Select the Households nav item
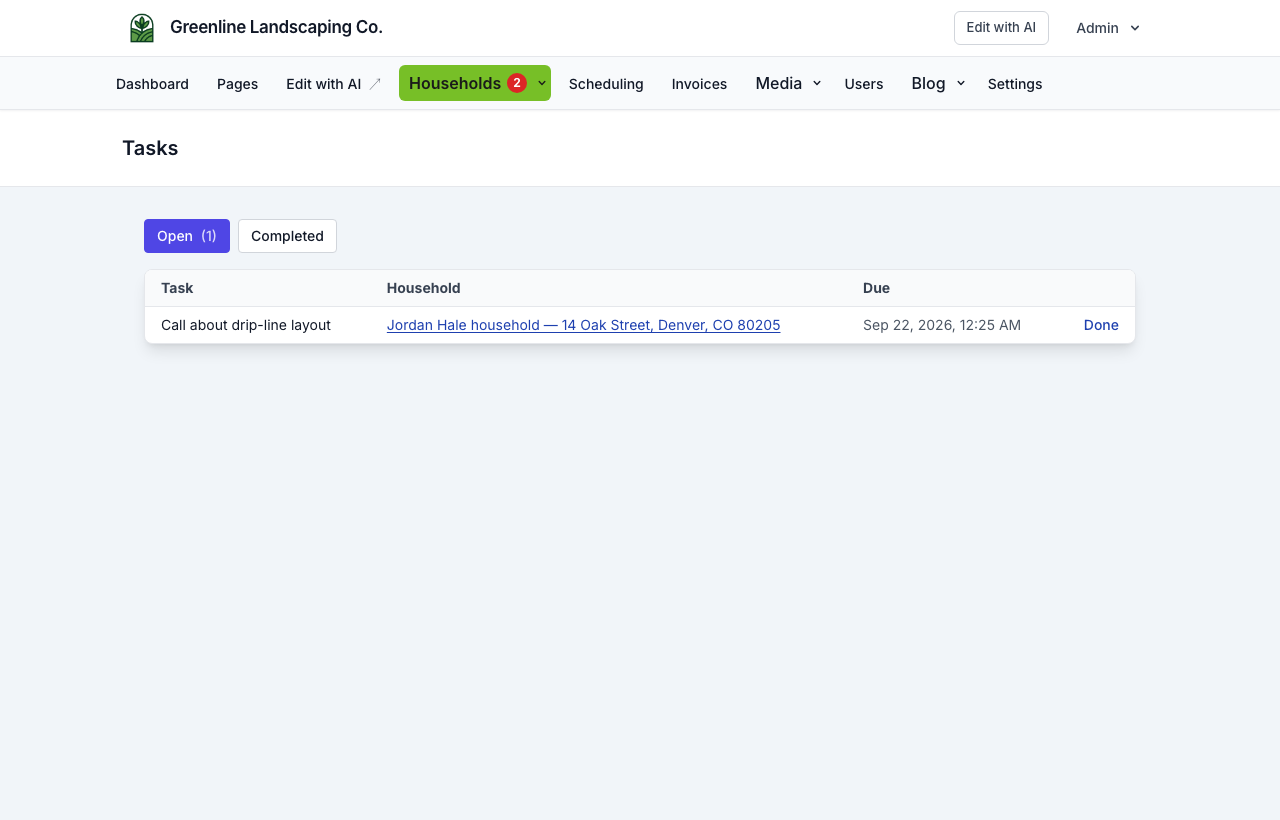1280x820 pixels. pyautogui.click(x=455, y=83)
